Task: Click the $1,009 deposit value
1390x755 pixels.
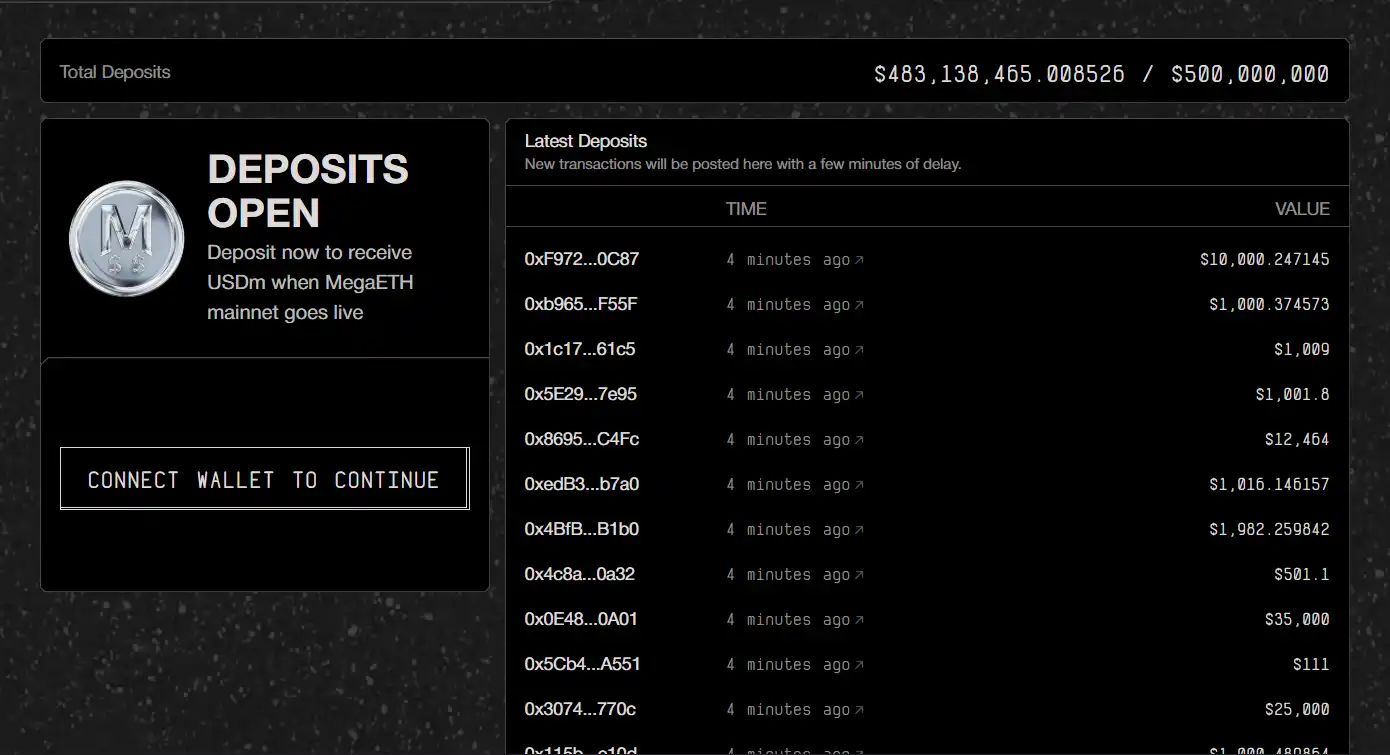Action: pyautogui.click(x=1302, y=349)
